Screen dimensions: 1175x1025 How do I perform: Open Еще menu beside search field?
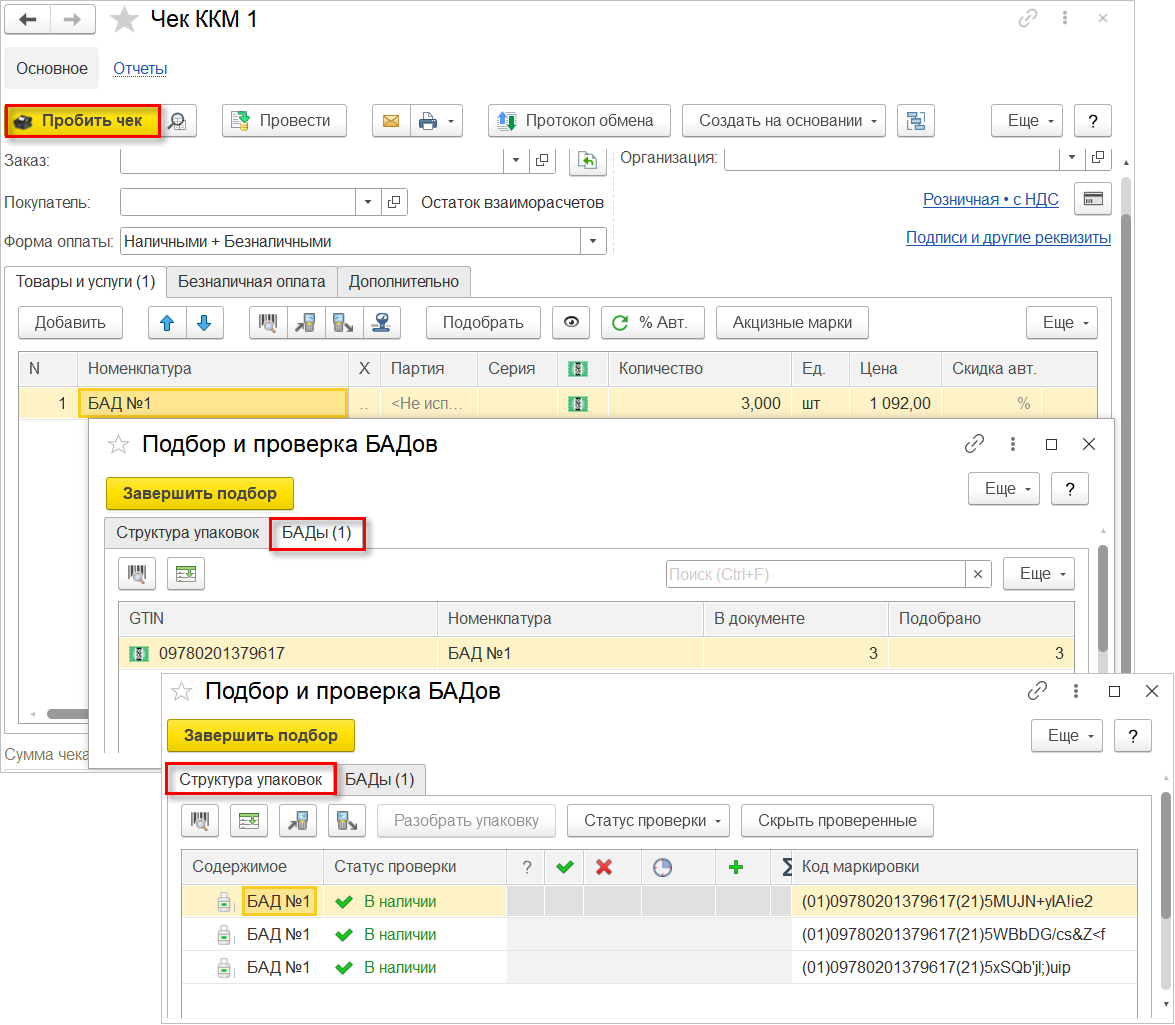[1039, 574]
